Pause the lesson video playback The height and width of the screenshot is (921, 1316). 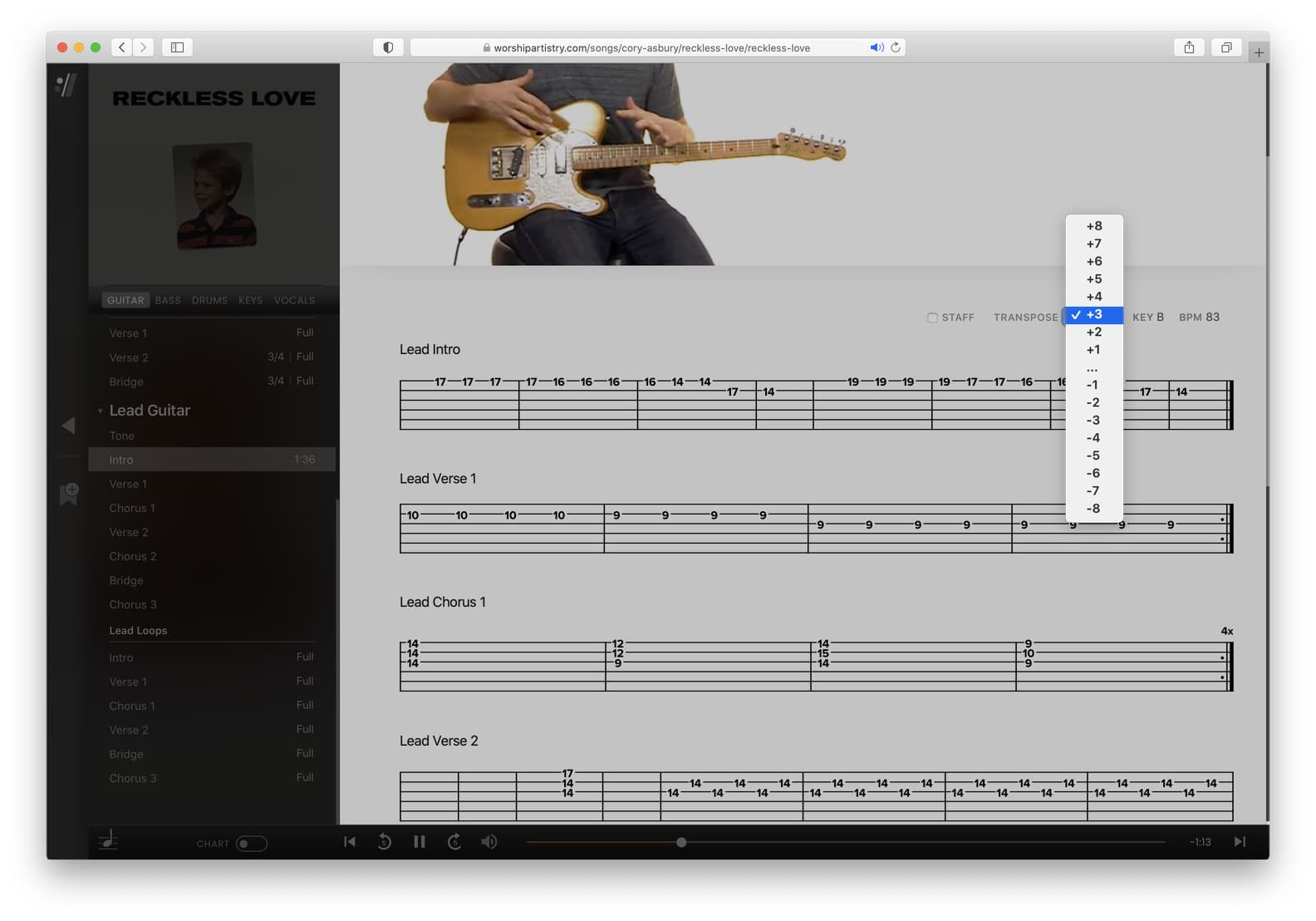419,842
